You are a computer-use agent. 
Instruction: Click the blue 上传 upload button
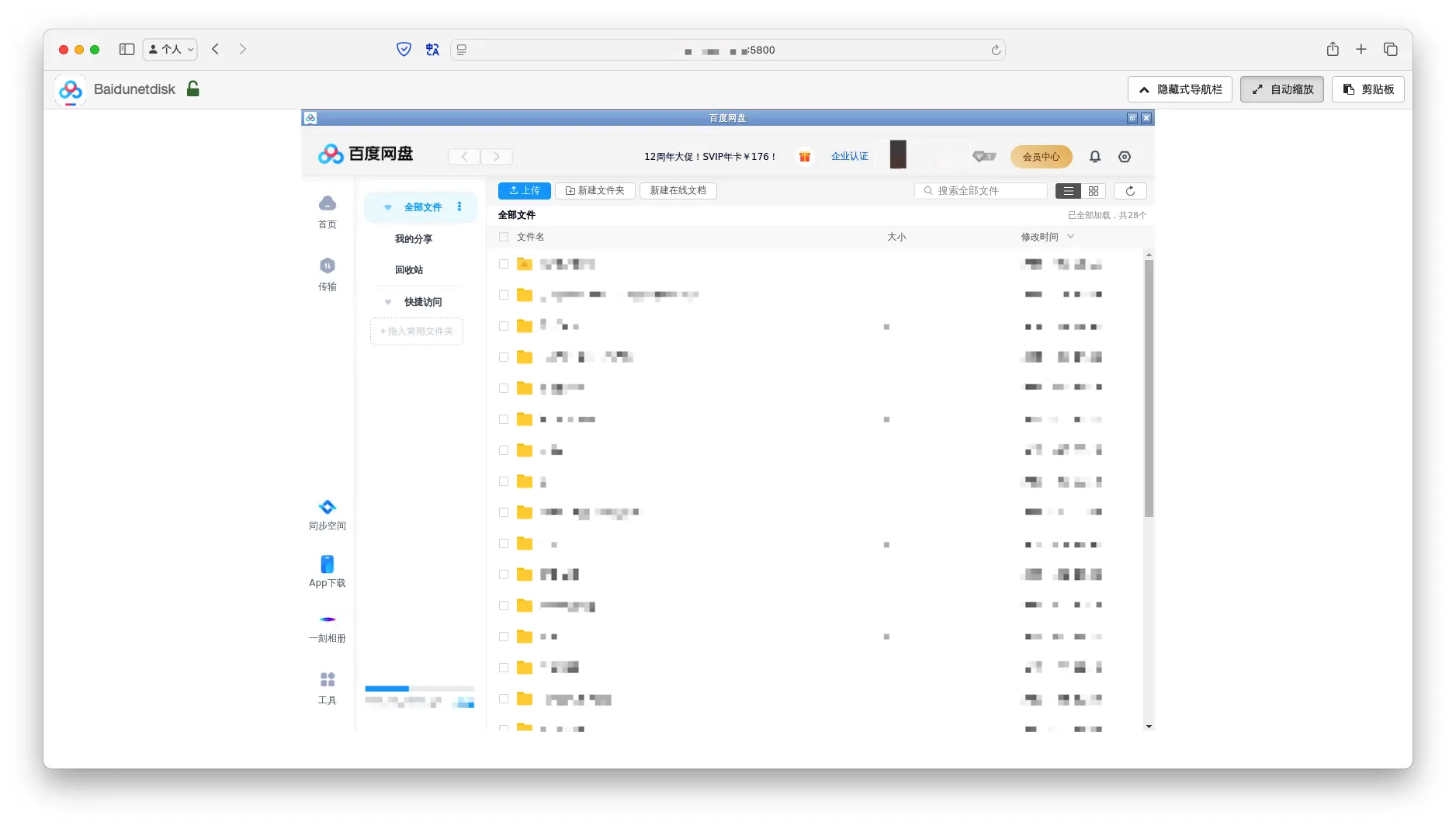[x=525, y=191]
